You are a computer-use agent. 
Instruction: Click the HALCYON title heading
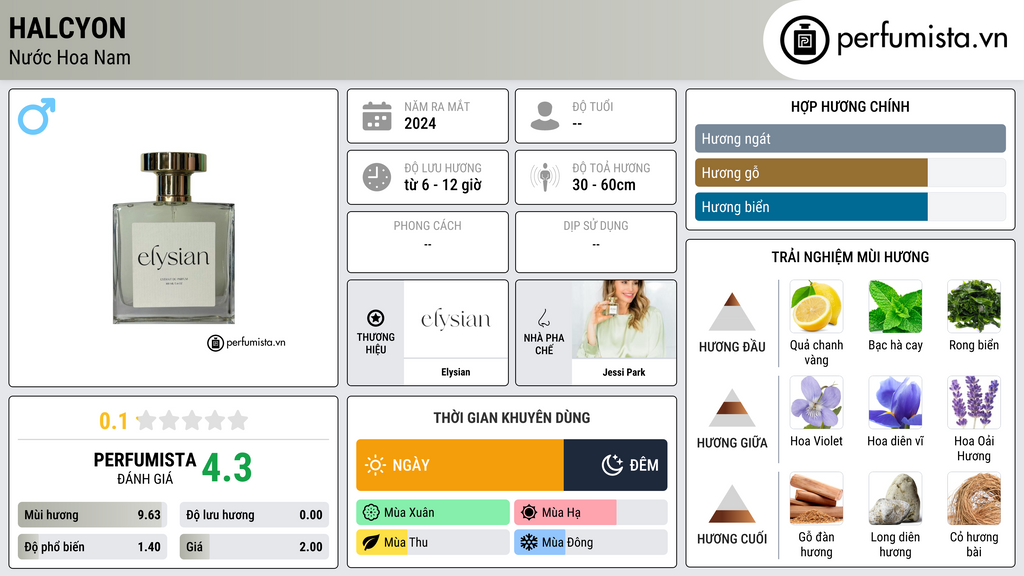(67, 28)
